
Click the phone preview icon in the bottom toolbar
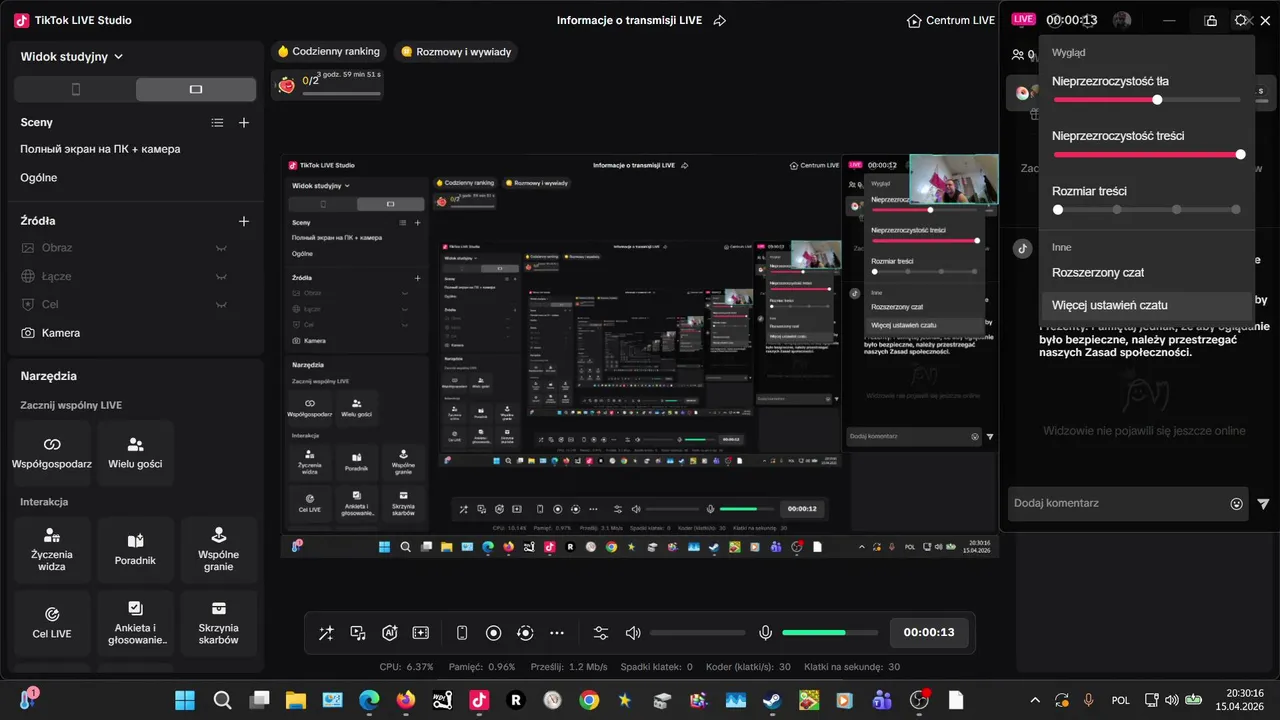(x=462, y=633)
